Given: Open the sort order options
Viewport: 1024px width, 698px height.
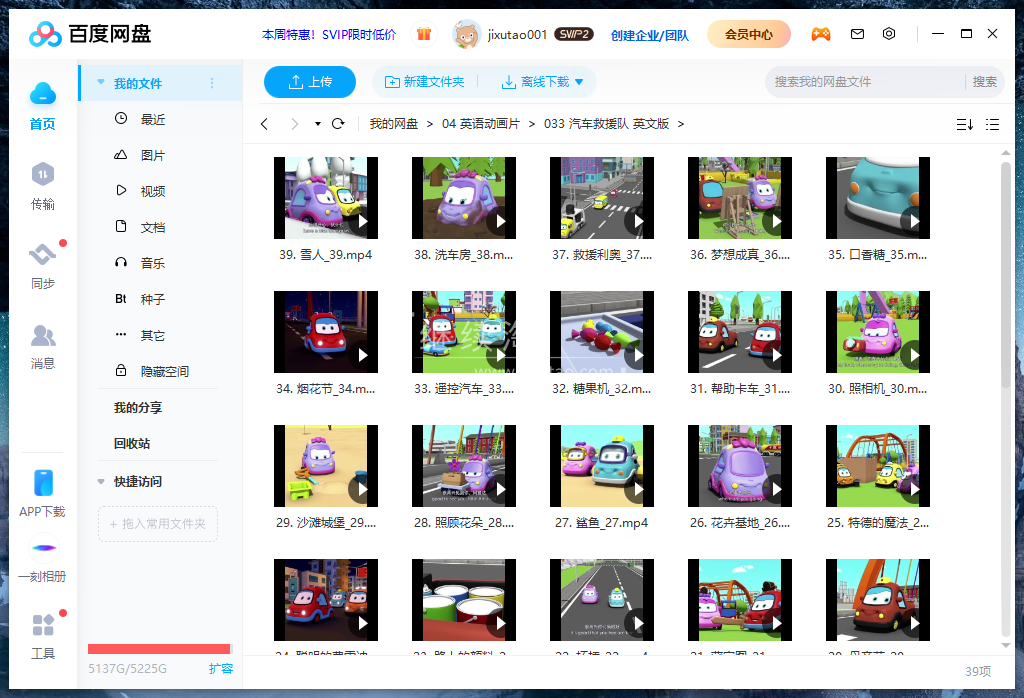Looking at the screenshot, I should [x=965, y=124].
